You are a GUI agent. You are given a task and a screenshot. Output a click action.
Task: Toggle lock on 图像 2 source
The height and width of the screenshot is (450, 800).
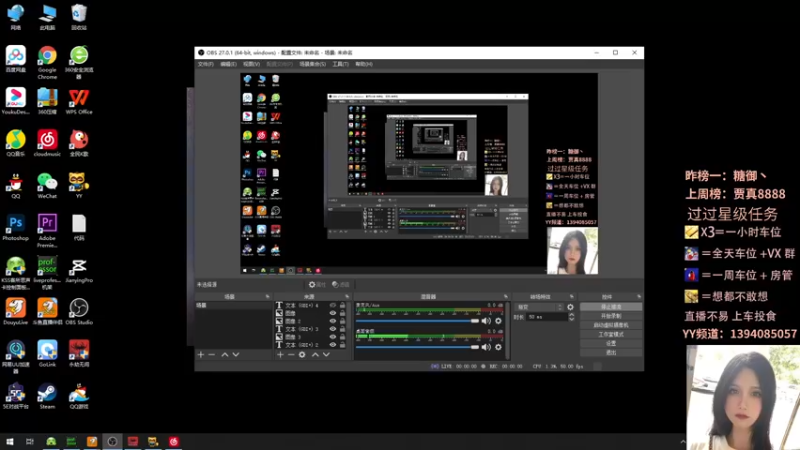click(343, 321)
